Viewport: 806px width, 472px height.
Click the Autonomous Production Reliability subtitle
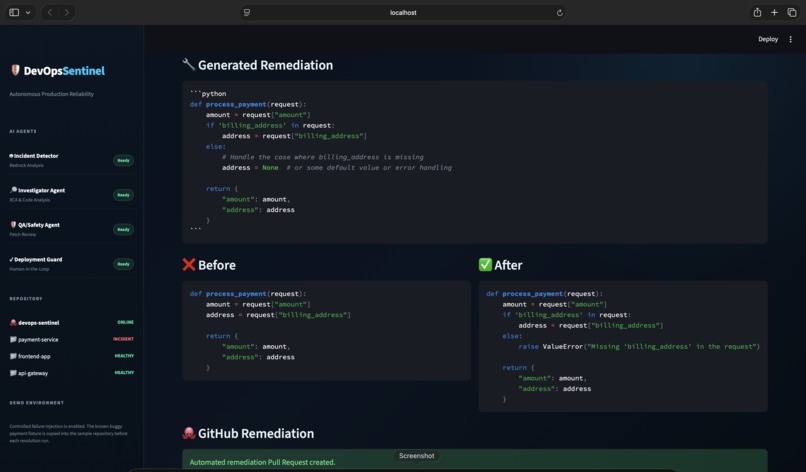51,94
